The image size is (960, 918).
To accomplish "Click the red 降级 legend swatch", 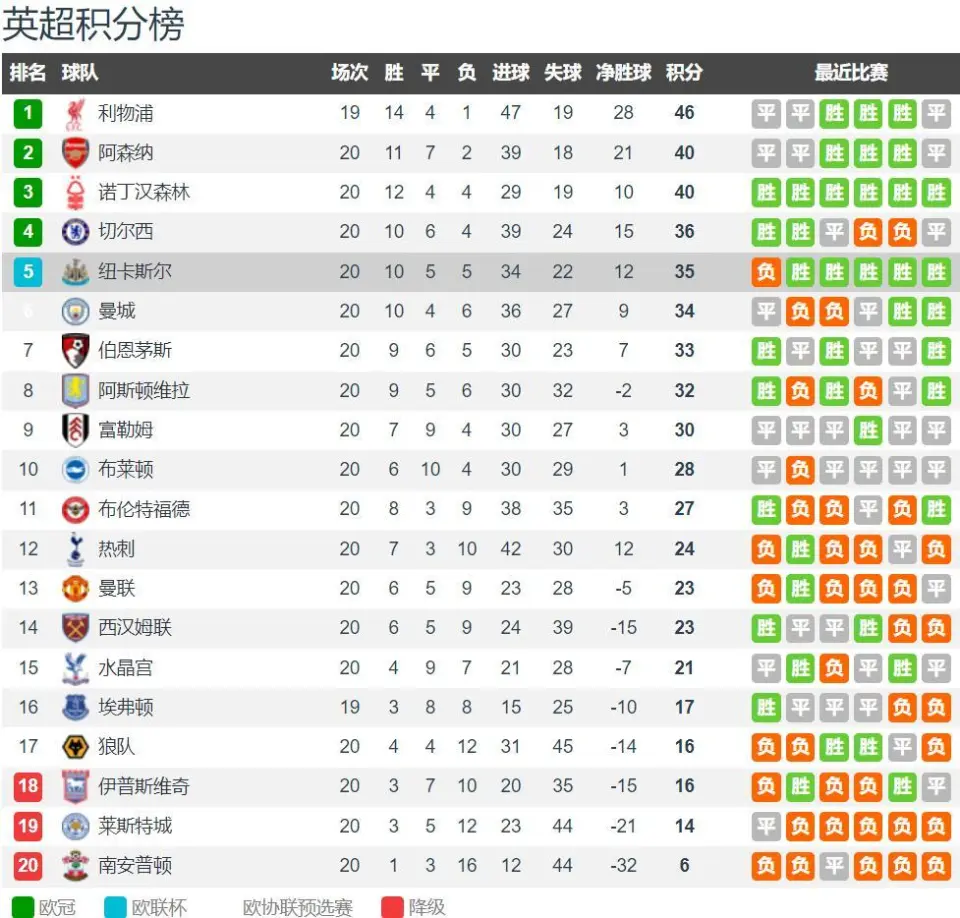I will click(x=392, y=907).
